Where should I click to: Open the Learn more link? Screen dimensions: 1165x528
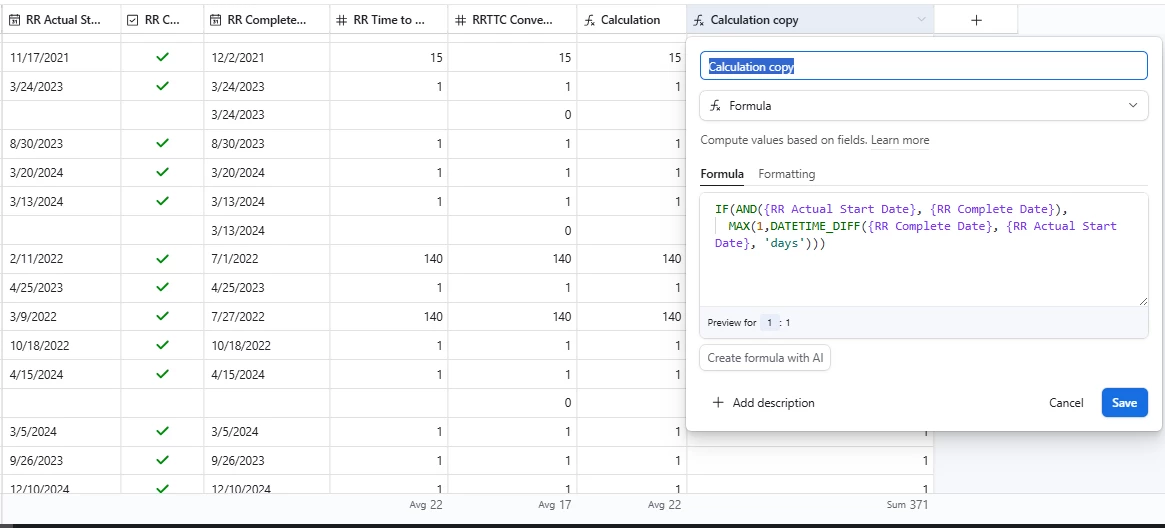900,140
